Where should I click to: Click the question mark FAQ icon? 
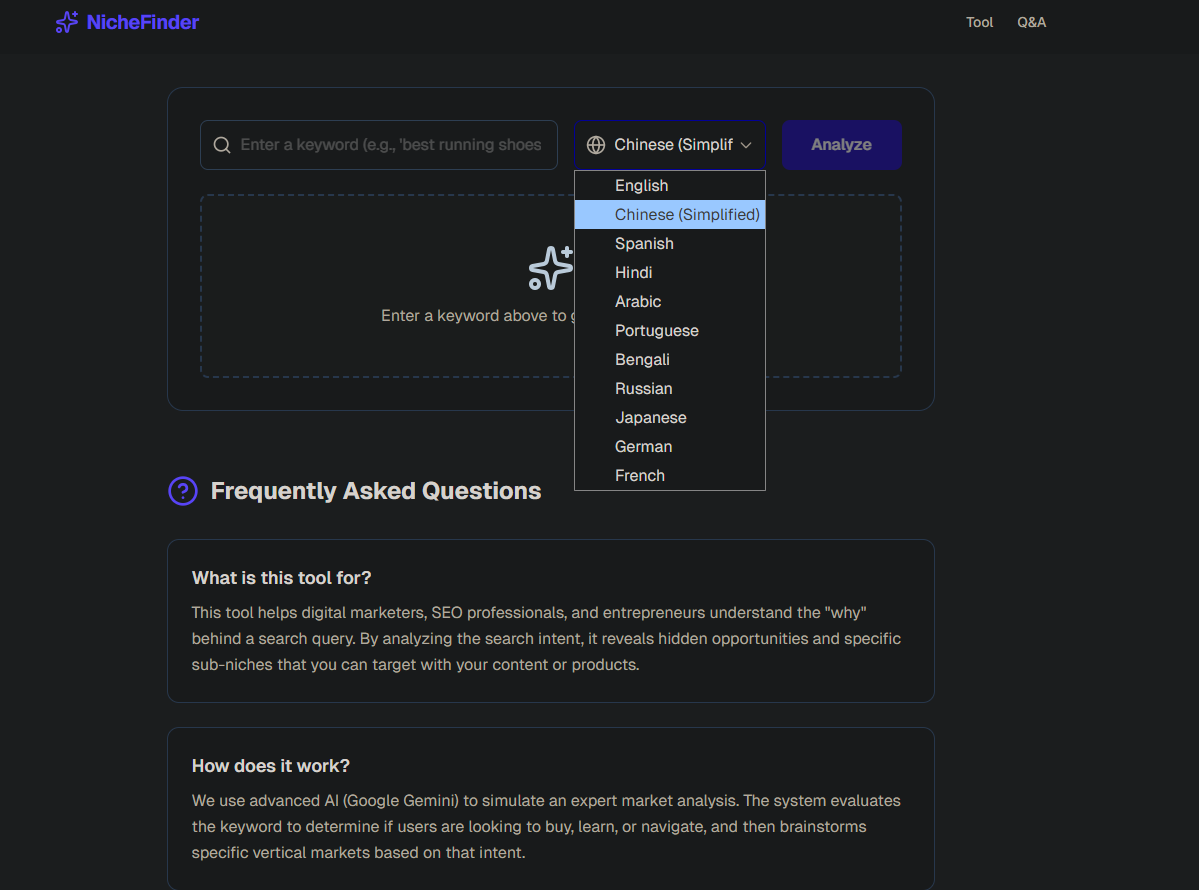click(183, 491)
